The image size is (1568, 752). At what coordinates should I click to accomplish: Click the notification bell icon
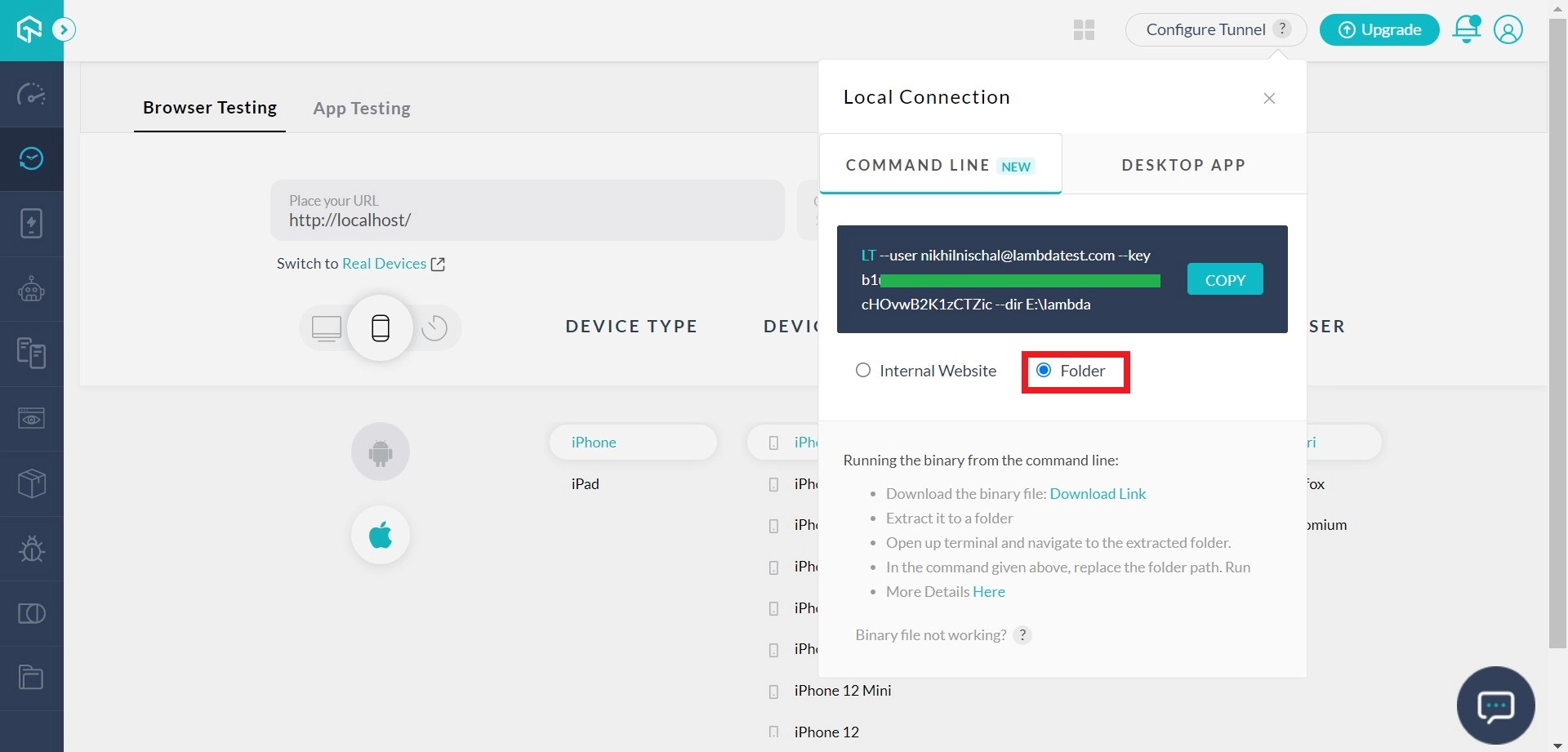click(1467, 29)
